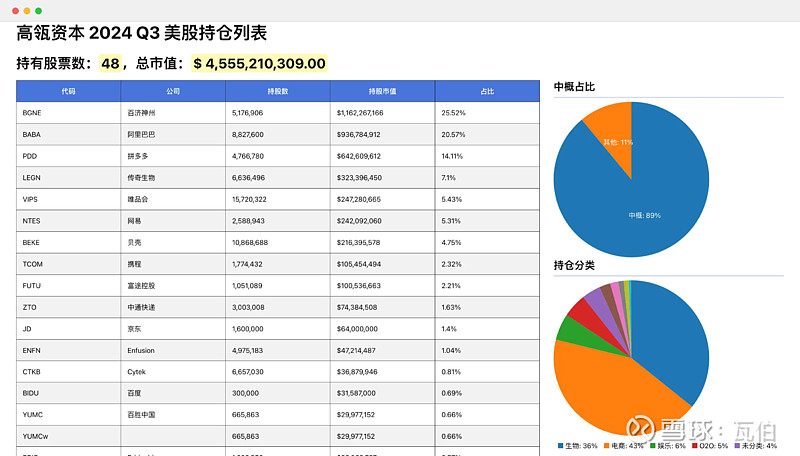Click company name 阿里巴巴
The height and width of the screenshot is (456, 800).
point(141,135)
